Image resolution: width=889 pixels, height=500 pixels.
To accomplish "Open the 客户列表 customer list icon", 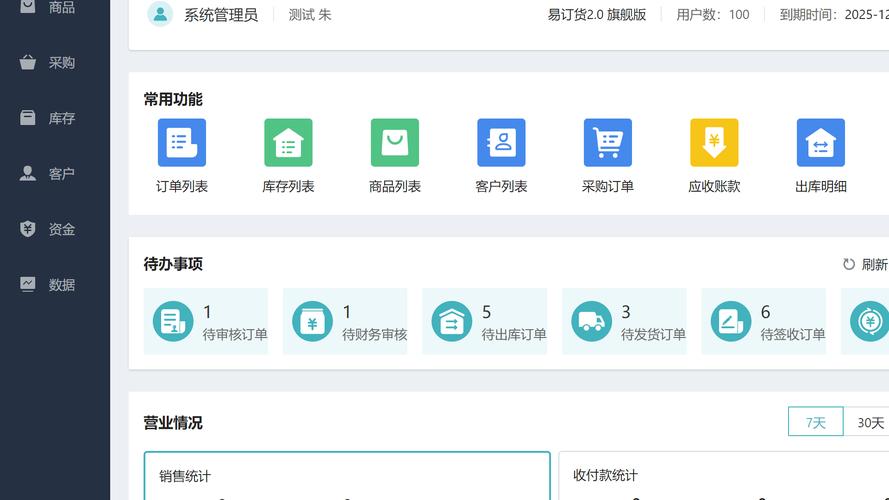I will click(501, 143).
